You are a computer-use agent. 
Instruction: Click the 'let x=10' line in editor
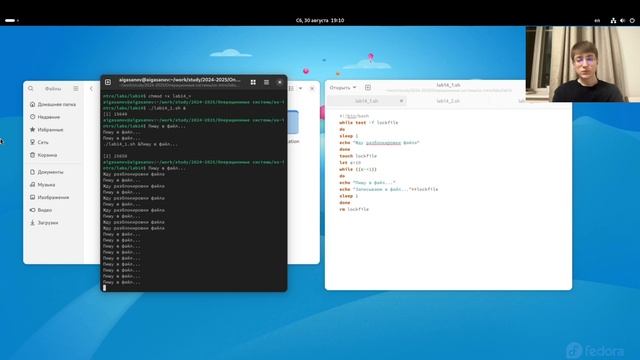pyautogui.click(x=350, y=162)
